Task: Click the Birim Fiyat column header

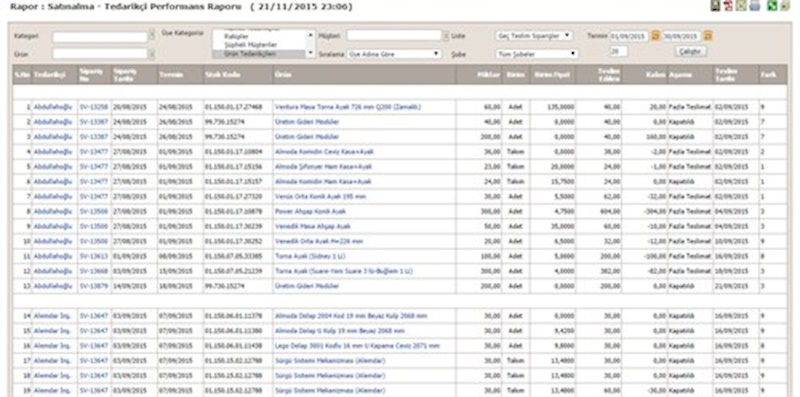Action: tap(553, 75)
